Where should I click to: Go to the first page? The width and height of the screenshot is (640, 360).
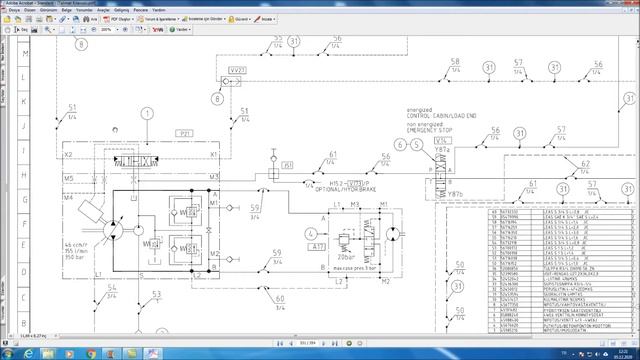point(280,344)
